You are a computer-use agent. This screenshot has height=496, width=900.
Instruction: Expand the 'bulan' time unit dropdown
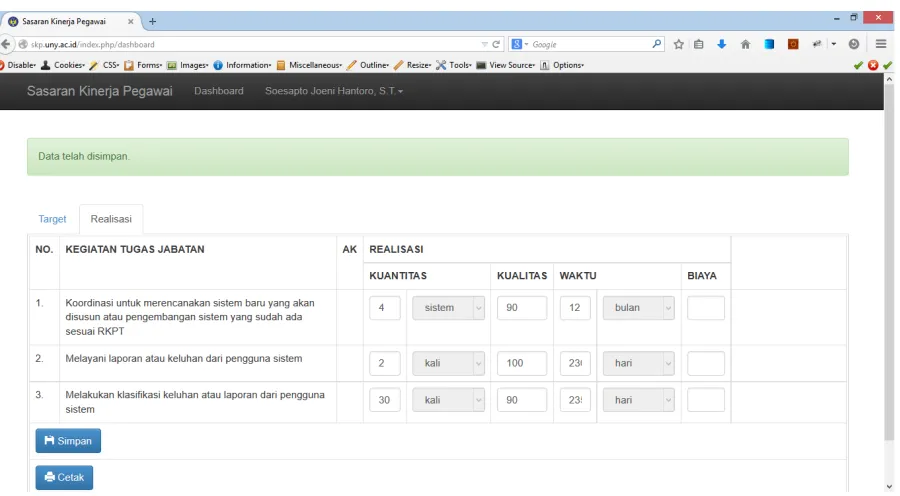638,308
